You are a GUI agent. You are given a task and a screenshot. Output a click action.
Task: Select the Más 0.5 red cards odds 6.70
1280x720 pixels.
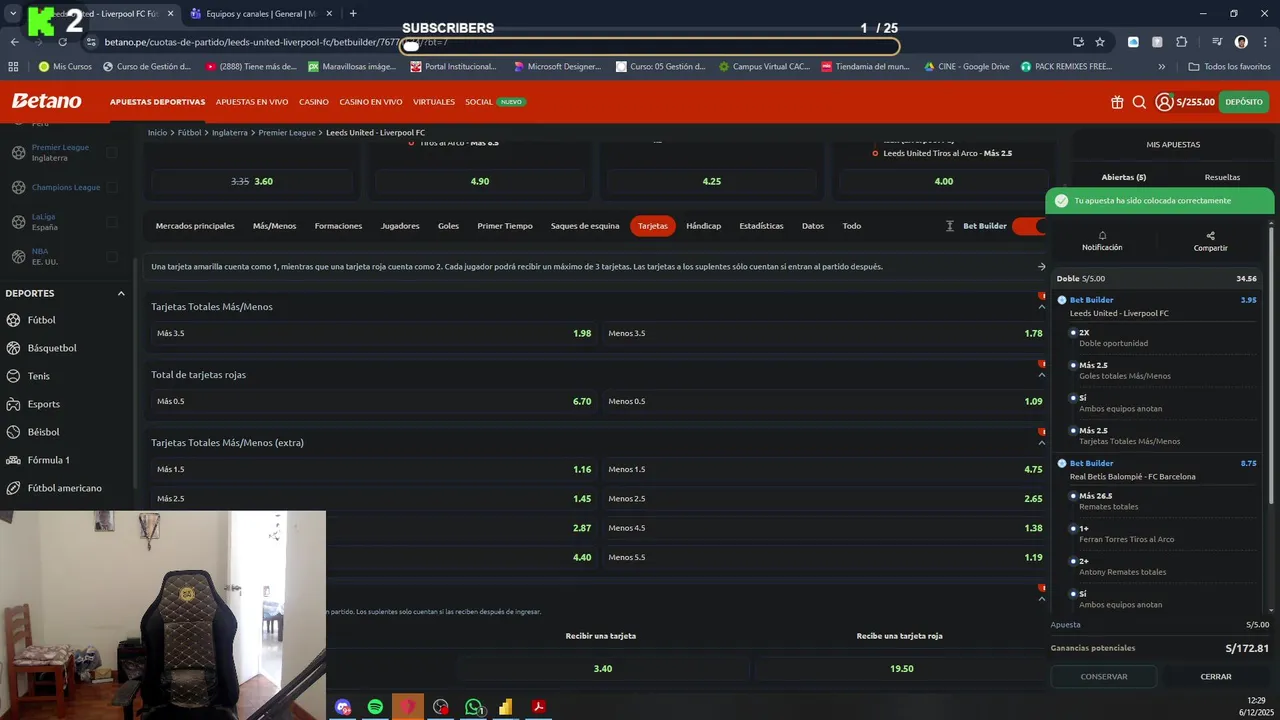373,401
